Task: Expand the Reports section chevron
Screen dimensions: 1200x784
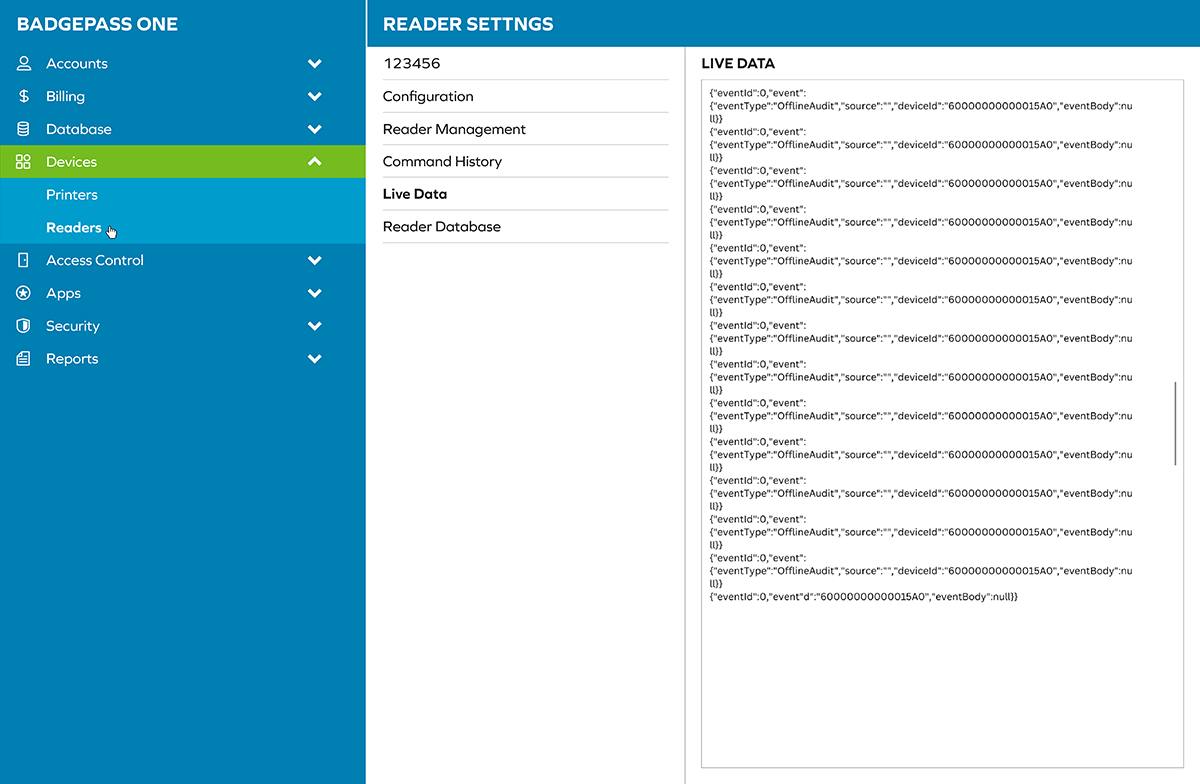Action: click(315, 359)
